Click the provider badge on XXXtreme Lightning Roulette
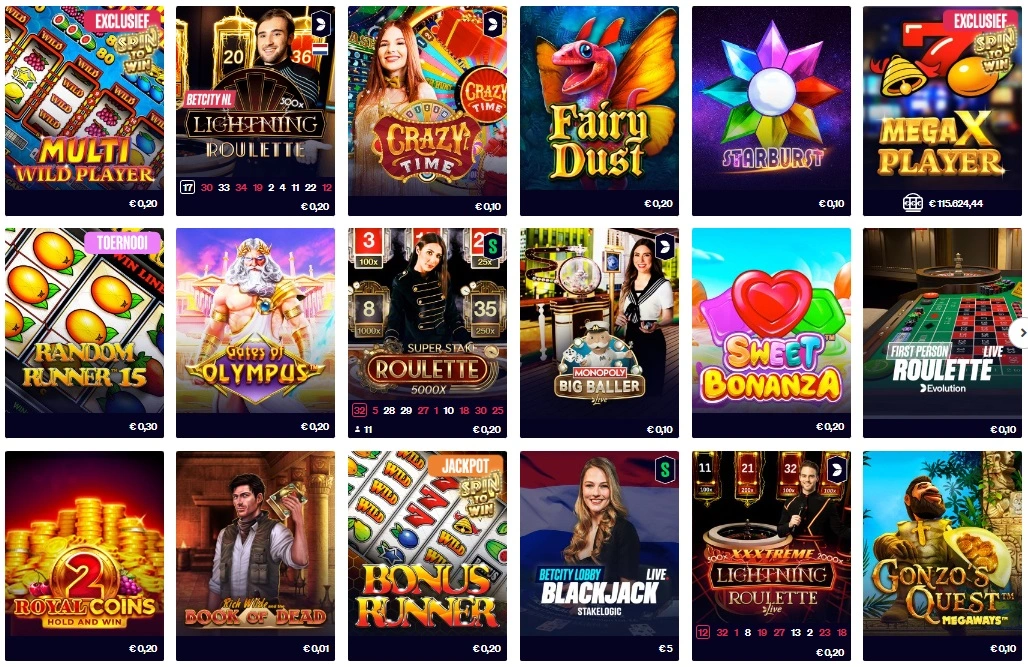This screenshot has width=1028, height=667. (x=837, y=469)
